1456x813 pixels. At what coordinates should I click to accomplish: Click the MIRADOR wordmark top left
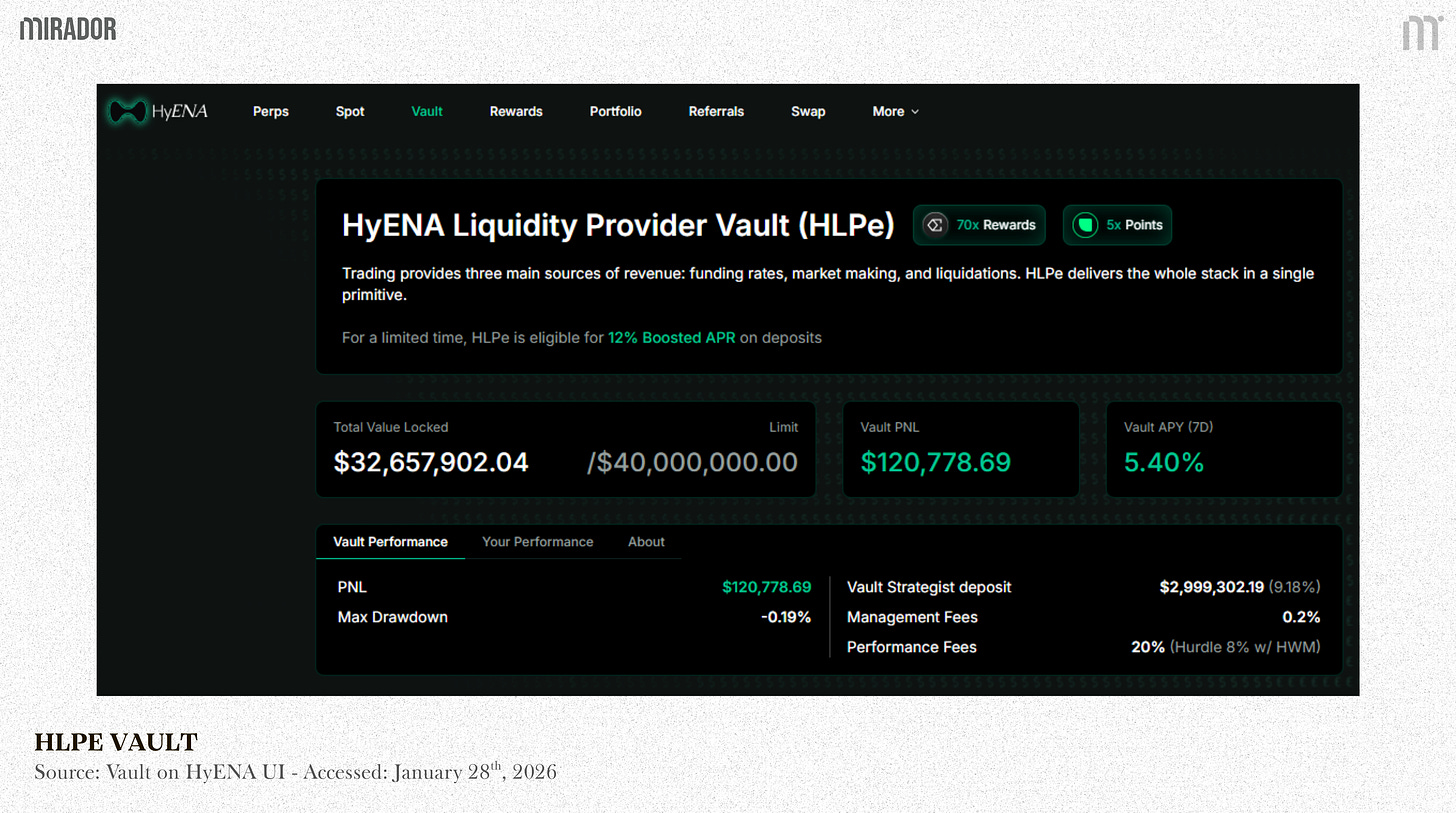[x=68, y=29]
